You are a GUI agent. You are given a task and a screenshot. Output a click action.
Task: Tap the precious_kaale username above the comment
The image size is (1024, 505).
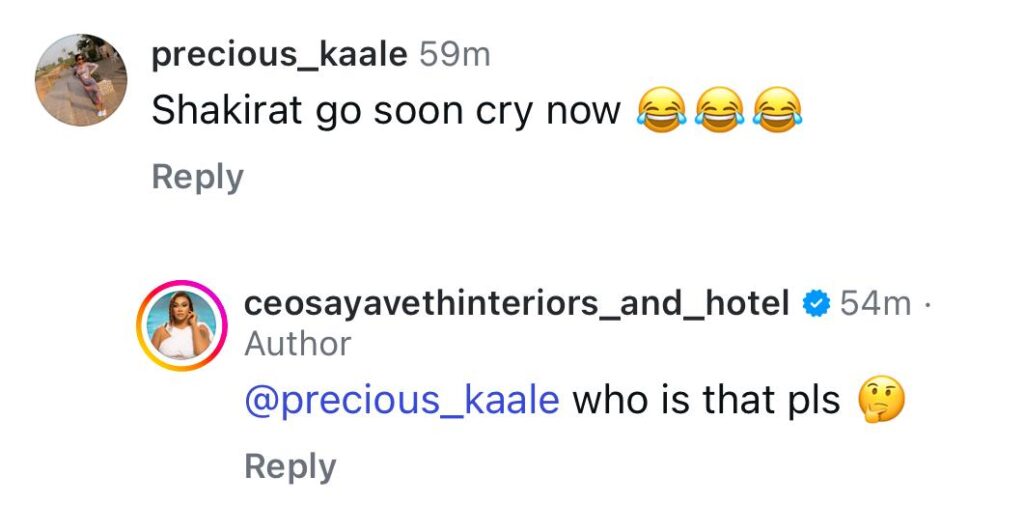[279, 55]
